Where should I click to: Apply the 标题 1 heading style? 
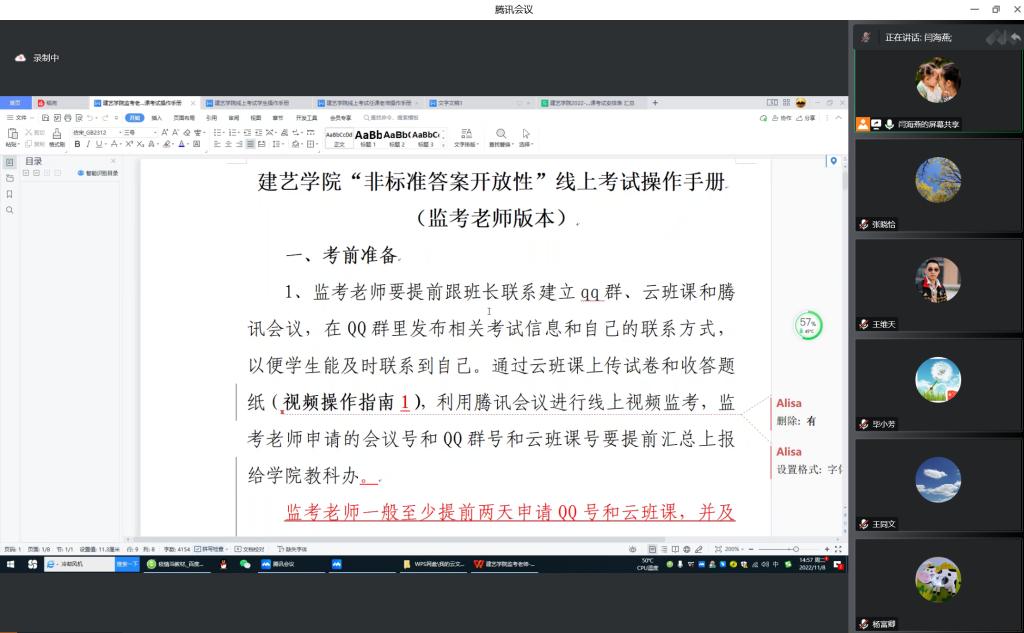(368, 137)
